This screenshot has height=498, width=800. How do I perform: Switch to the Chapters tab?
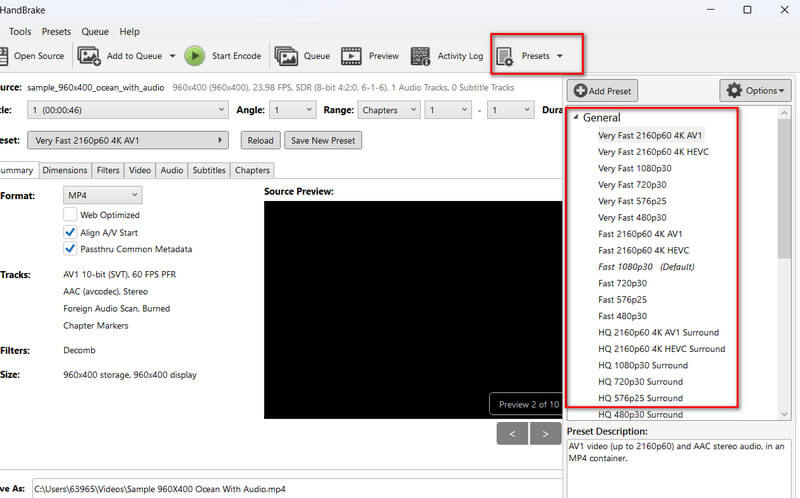252,170
